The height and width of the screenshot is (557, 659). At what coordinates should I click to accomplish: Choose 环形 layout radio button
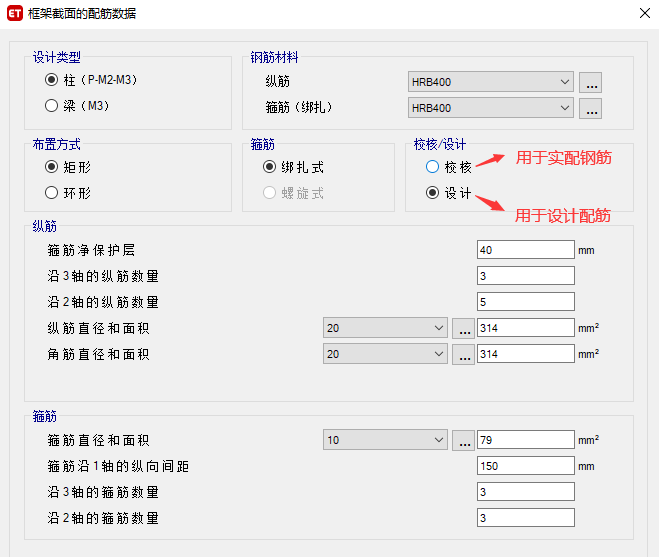(x=51, y=193)
